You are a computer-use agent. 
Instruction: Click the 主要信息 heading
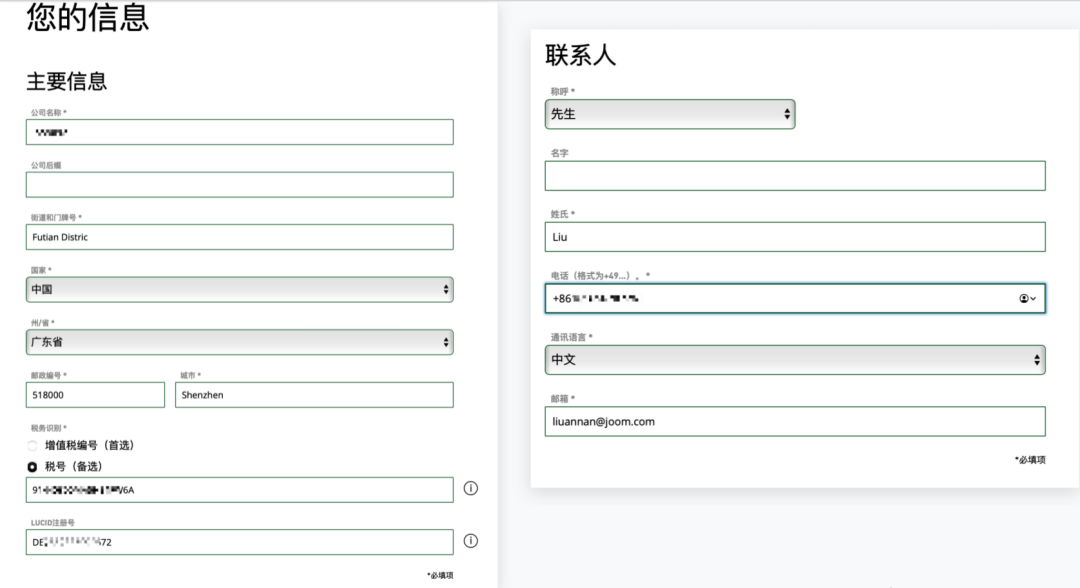[x=67, y=81]
